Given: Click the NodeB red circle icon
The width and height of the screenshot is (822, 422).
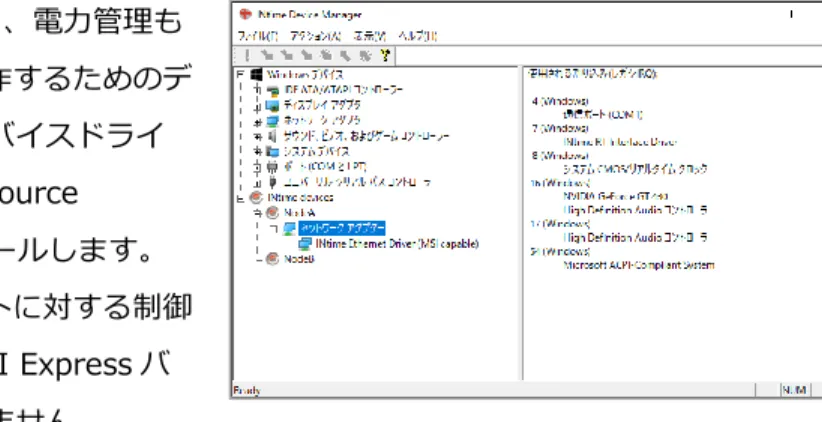Looking at the screenshot, I should pos(273,259).
